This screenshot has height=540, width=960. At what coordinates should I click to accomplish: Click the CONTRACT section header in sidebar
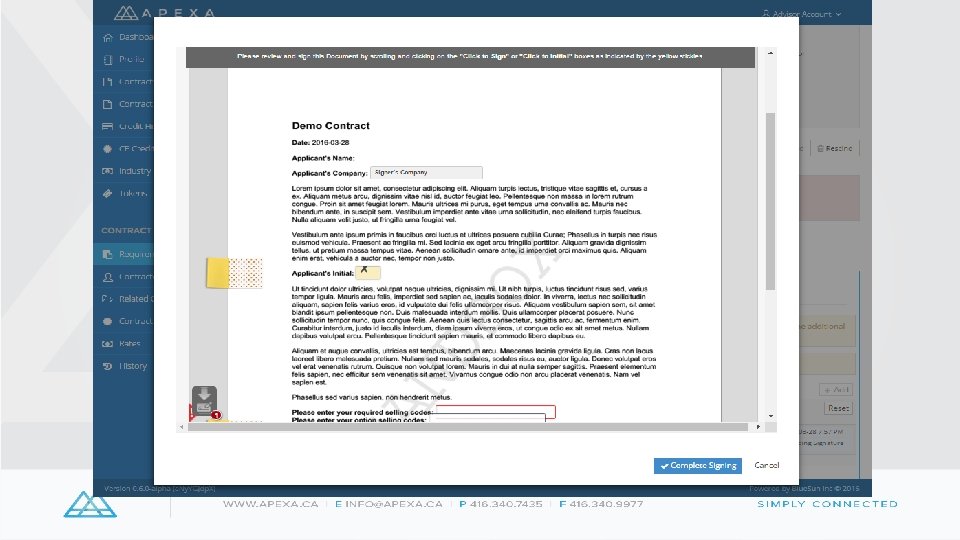coord(126,230)
